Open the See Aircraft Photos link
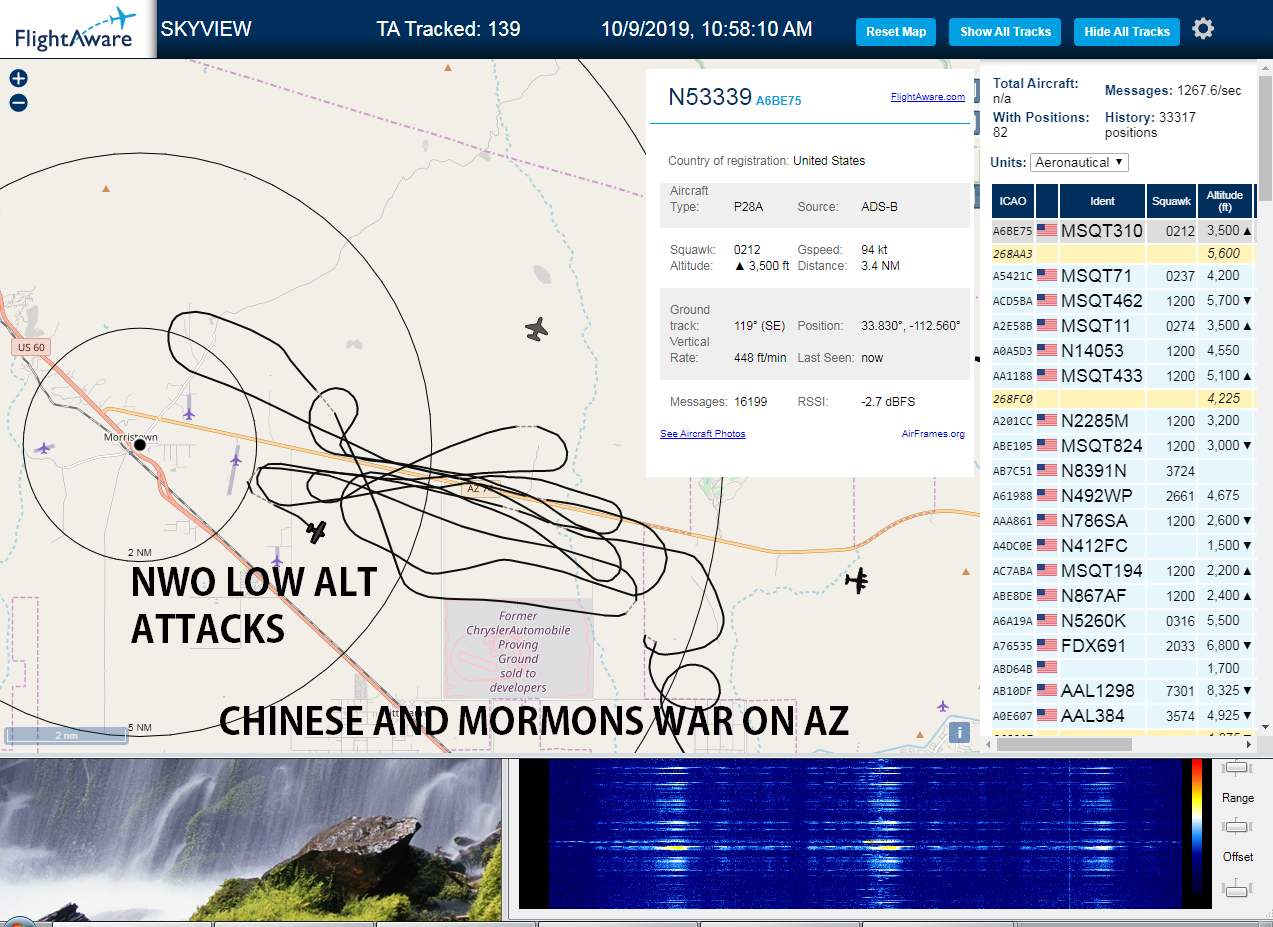 (x=702, y=434)
